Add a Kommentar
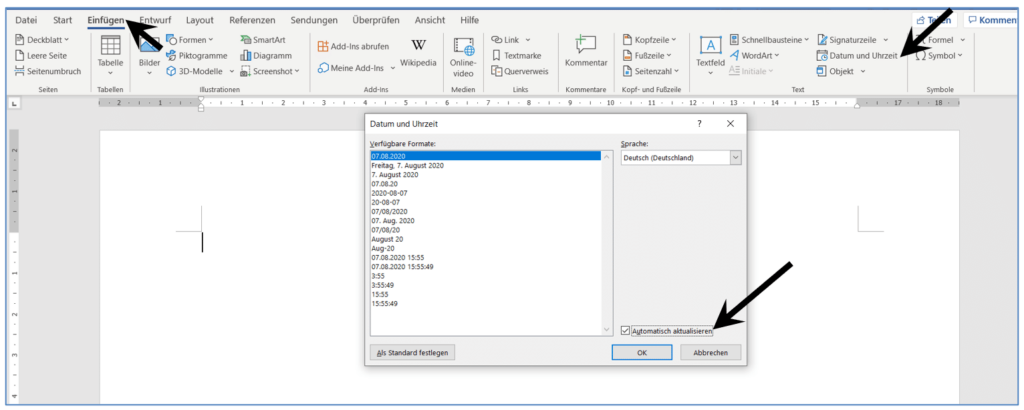Screen dimensions: 1024x410 (586, 52)
